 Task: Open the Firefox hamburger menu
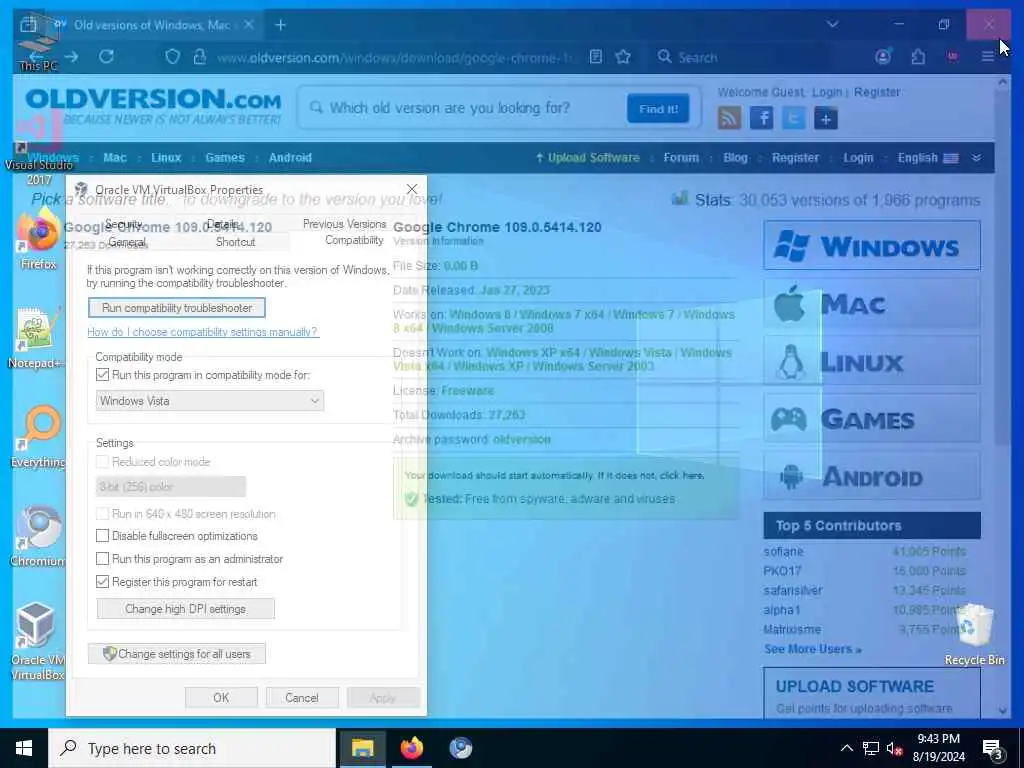pyautogui.click(x=987, y=57)
